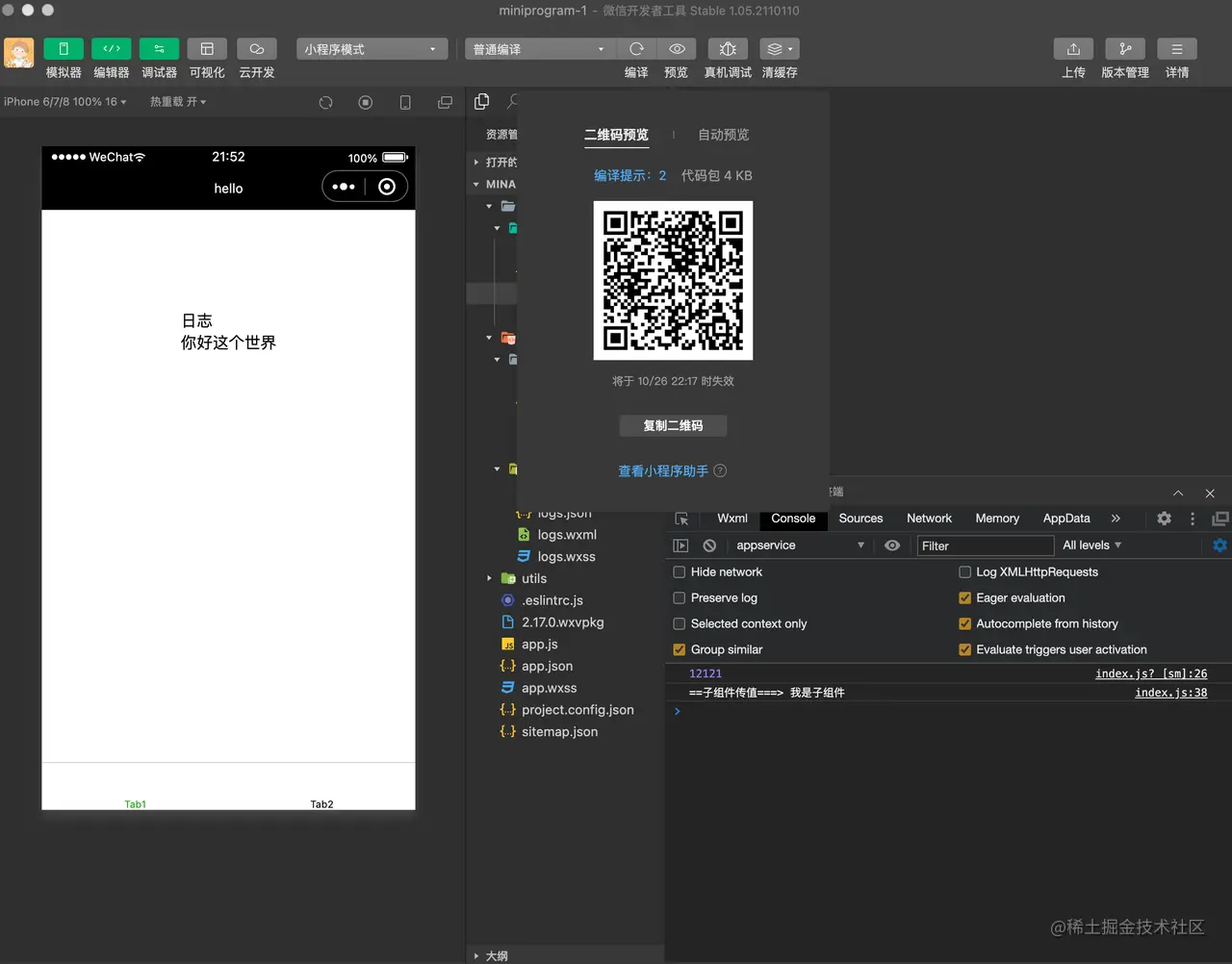1232x964 pixels.
Task: Open Version Management (版本管理)
Action: [x=1125, y=49]
